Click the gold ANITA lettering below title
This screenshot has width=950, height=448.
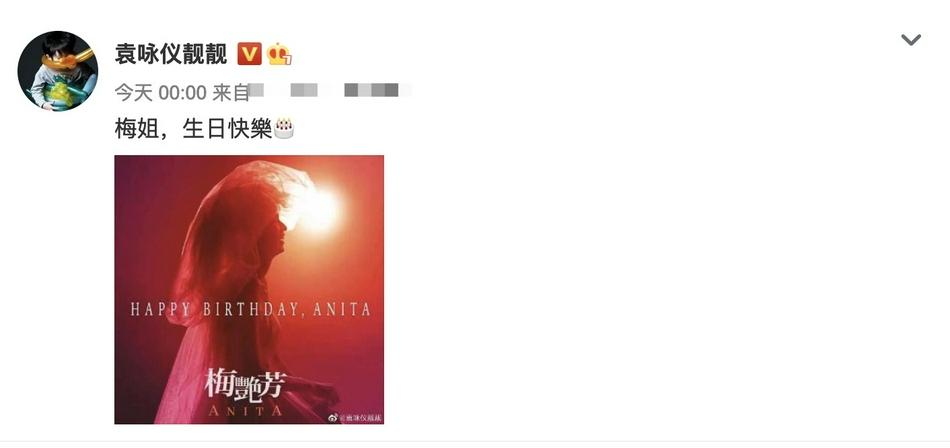245,410
